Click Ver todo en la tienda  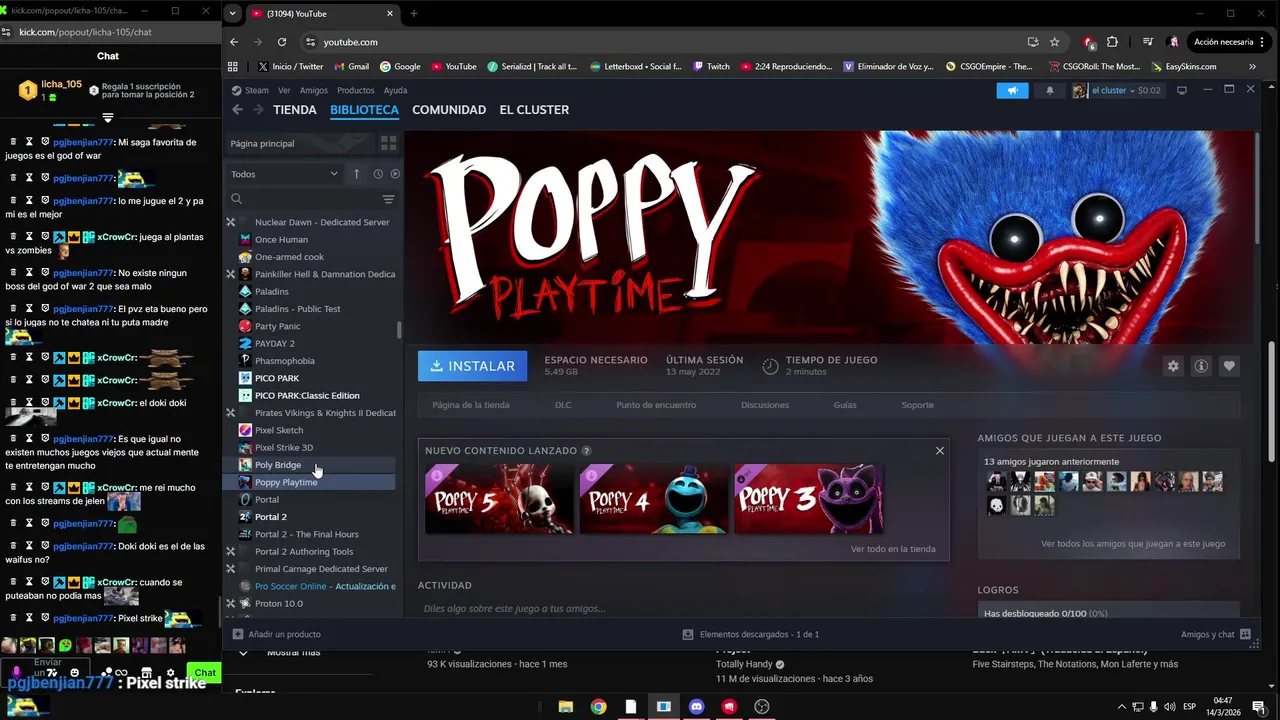click(x=893, y=549)
